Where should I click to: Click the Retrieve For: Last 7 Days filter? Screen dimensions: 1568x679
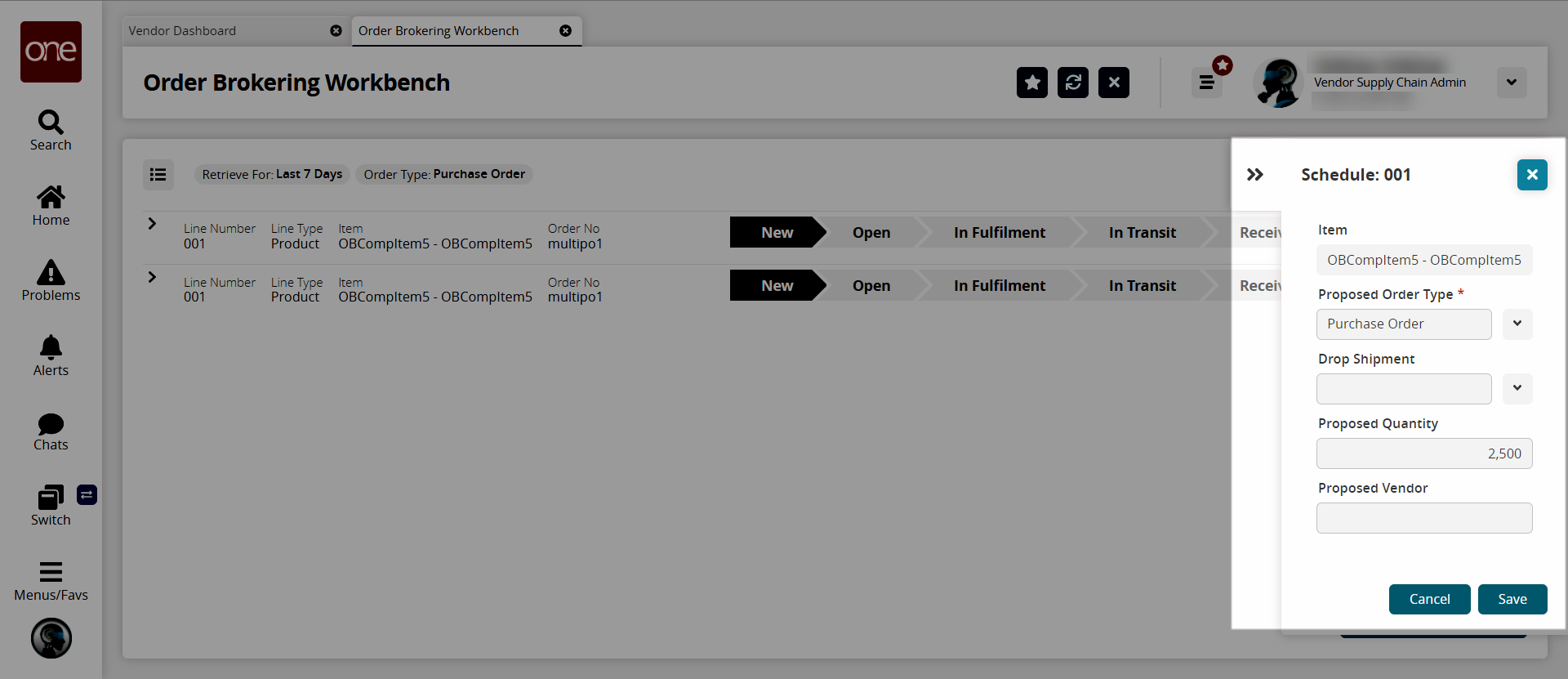click(272, 174)
